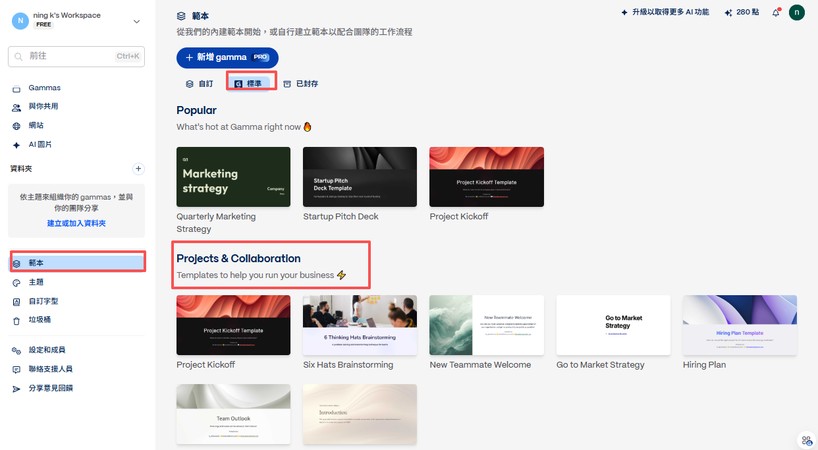Select 範本 in the sidebar
This screenshot has height=450, width=818.
pyautogui.click(x=77, y=262)
